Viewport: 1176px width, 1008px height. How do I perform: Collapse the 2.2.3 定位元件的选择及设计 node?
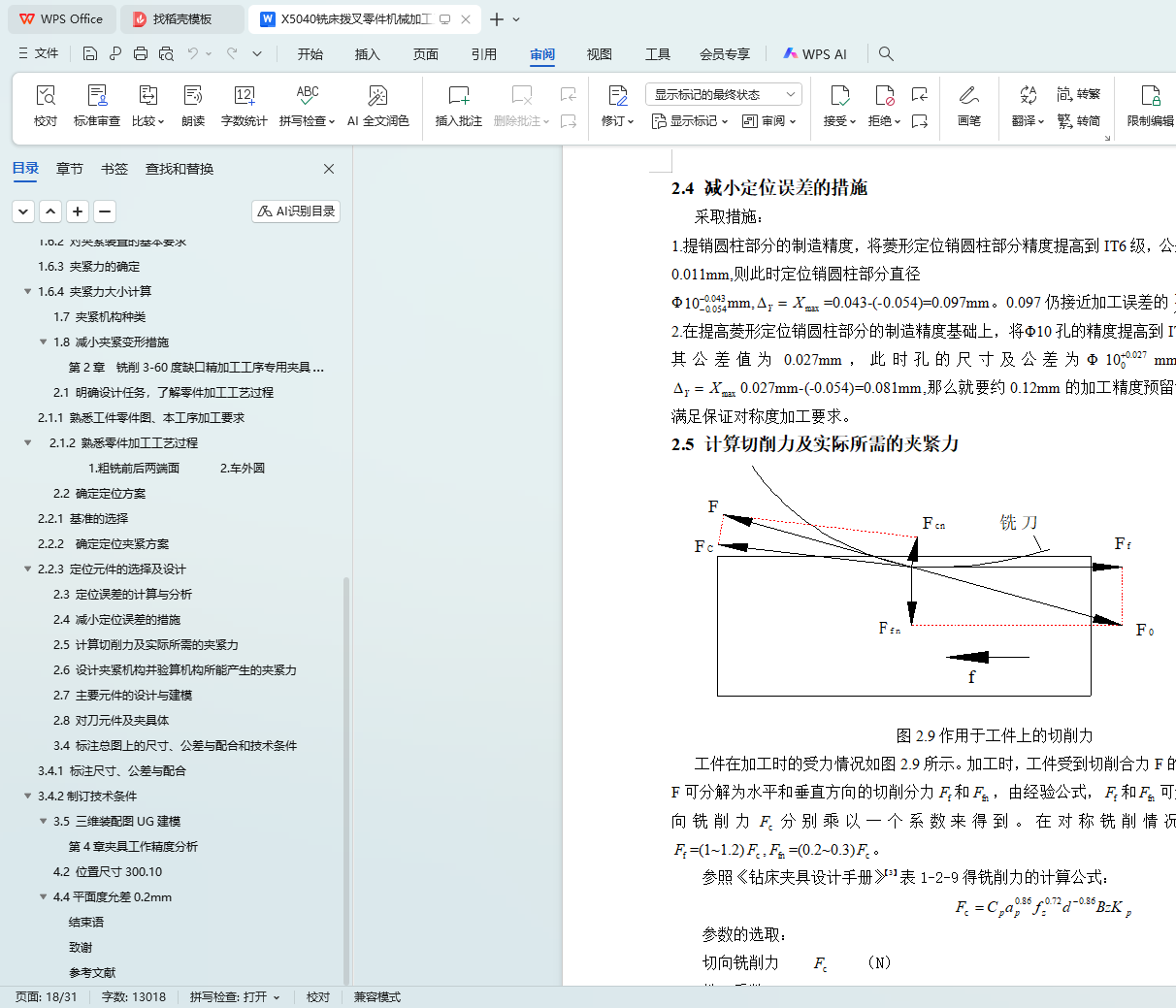27,569
